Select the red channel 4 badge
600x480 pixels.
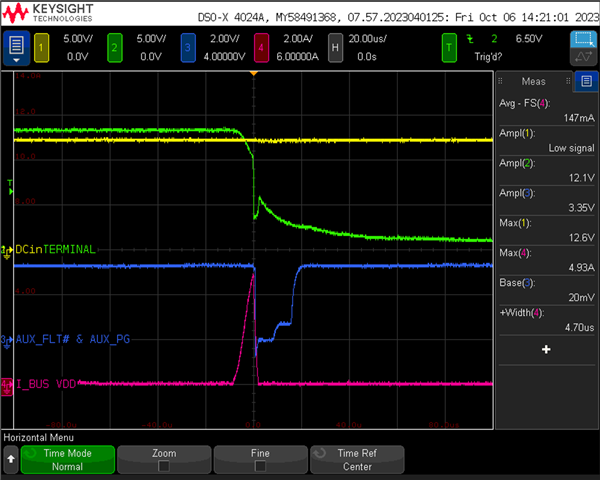point(261,48)
